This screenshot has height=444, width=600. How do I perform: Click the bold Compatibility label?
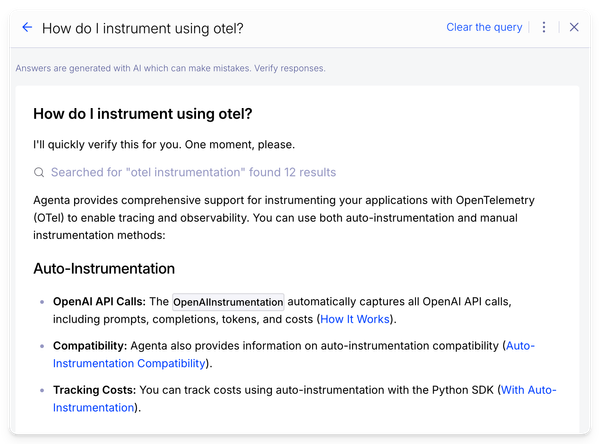tap(90, 345)
